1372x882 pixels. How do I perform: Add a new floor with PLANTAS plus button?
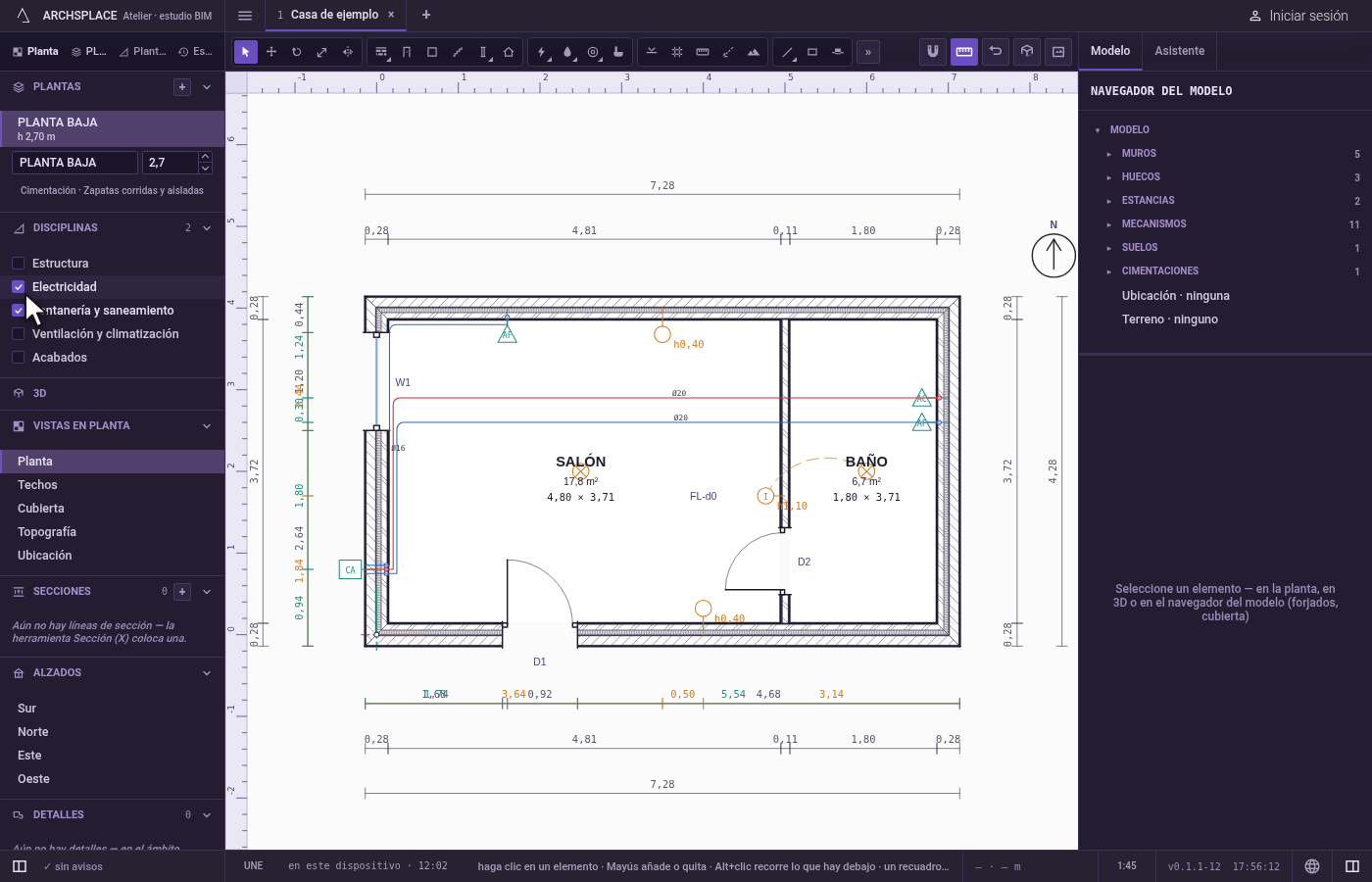(x=182, y=87)
